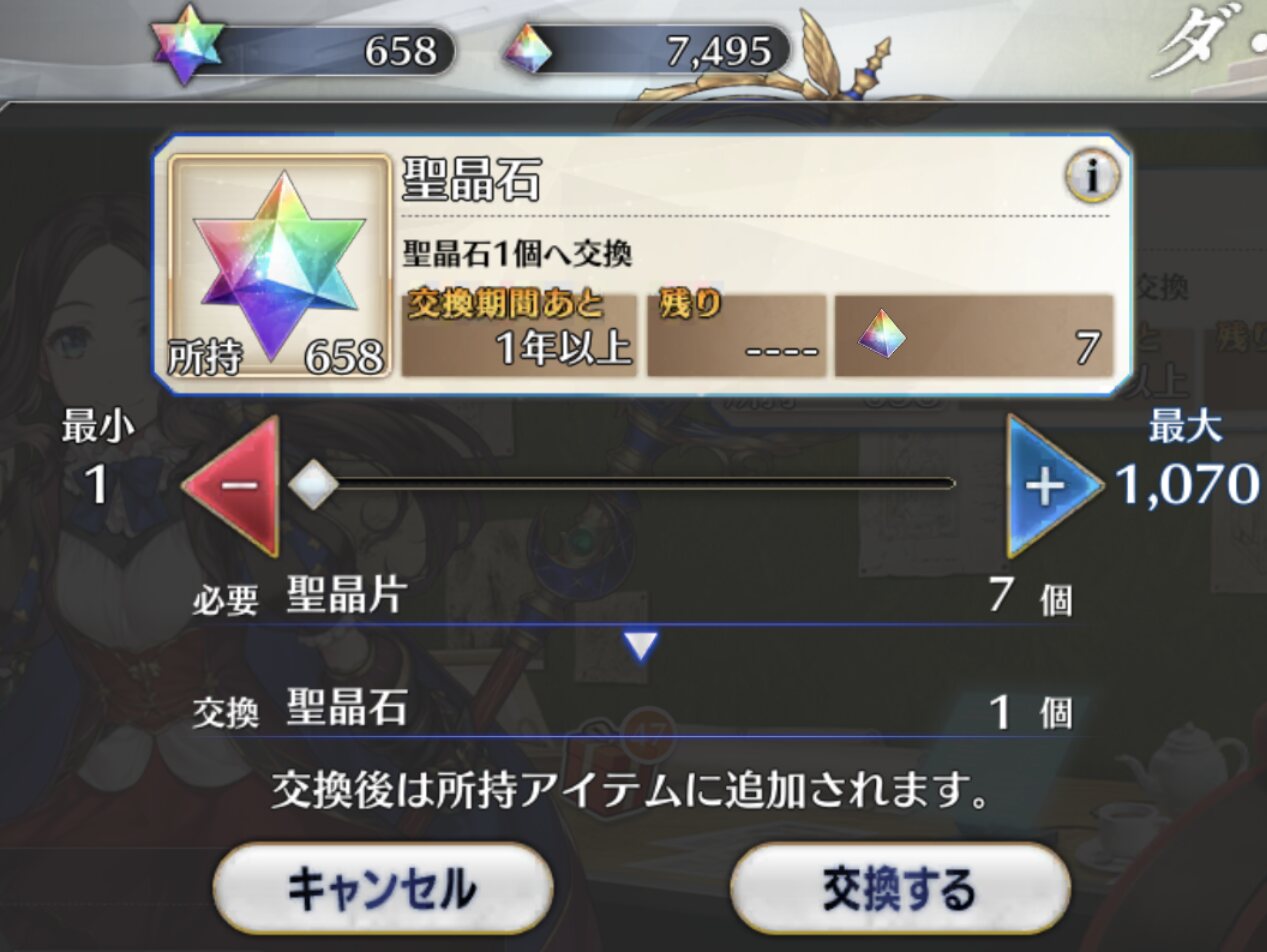Click the white diamond slider handle

pyautogui.click(x=314, y=485)
